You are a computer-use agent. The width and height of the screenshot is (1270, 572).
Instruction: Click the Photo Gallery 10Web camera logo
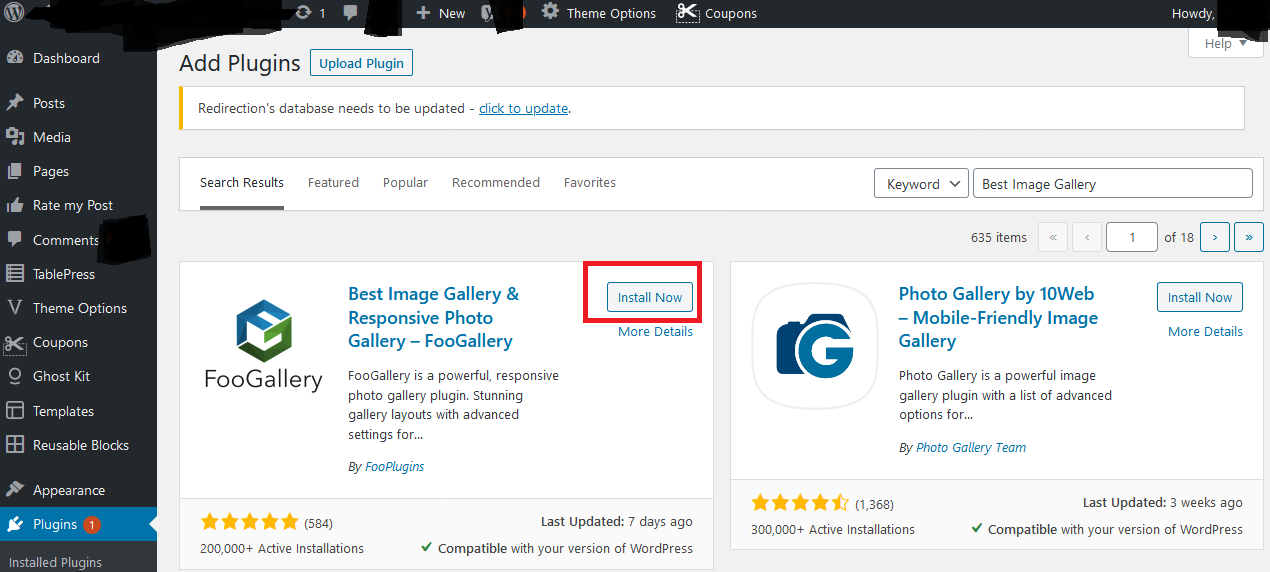coord(815,347)
